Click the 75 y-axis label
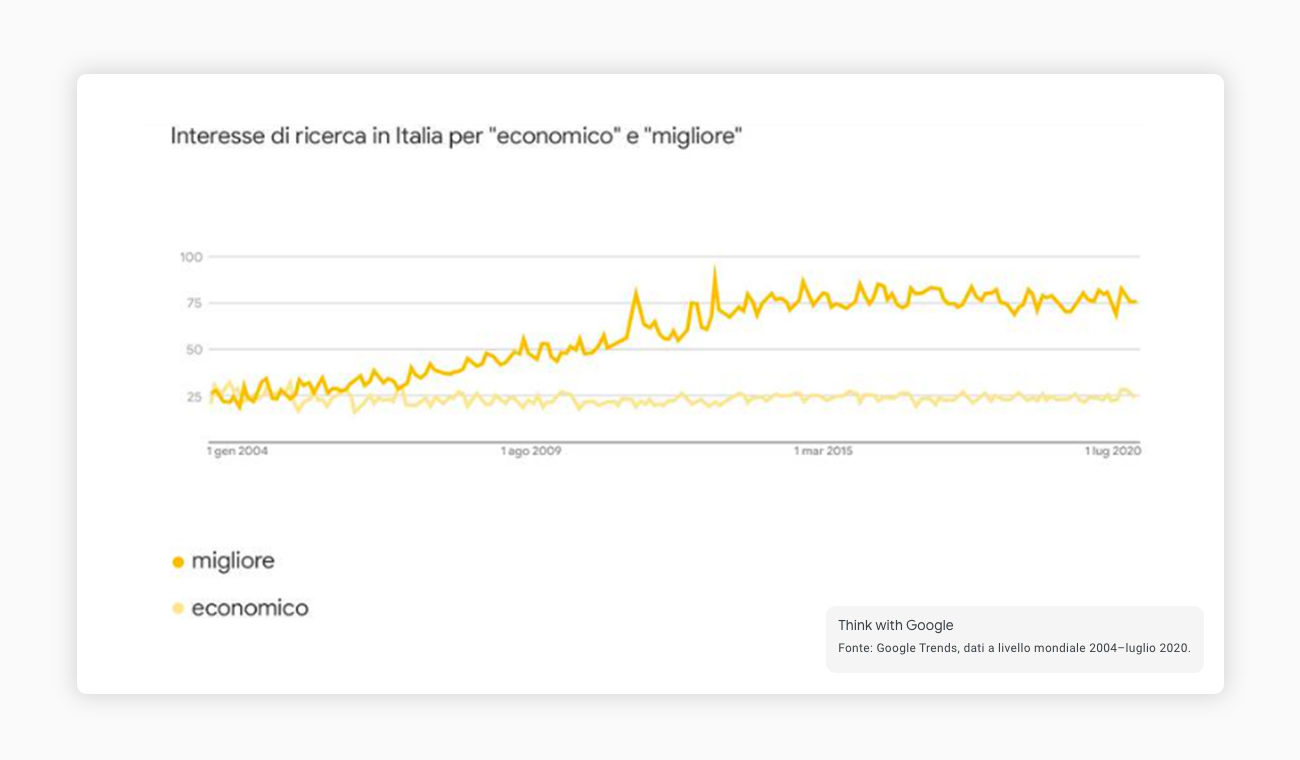This screenshot has height=760, width=1300. pyautogui.click(x=194, y=303)
